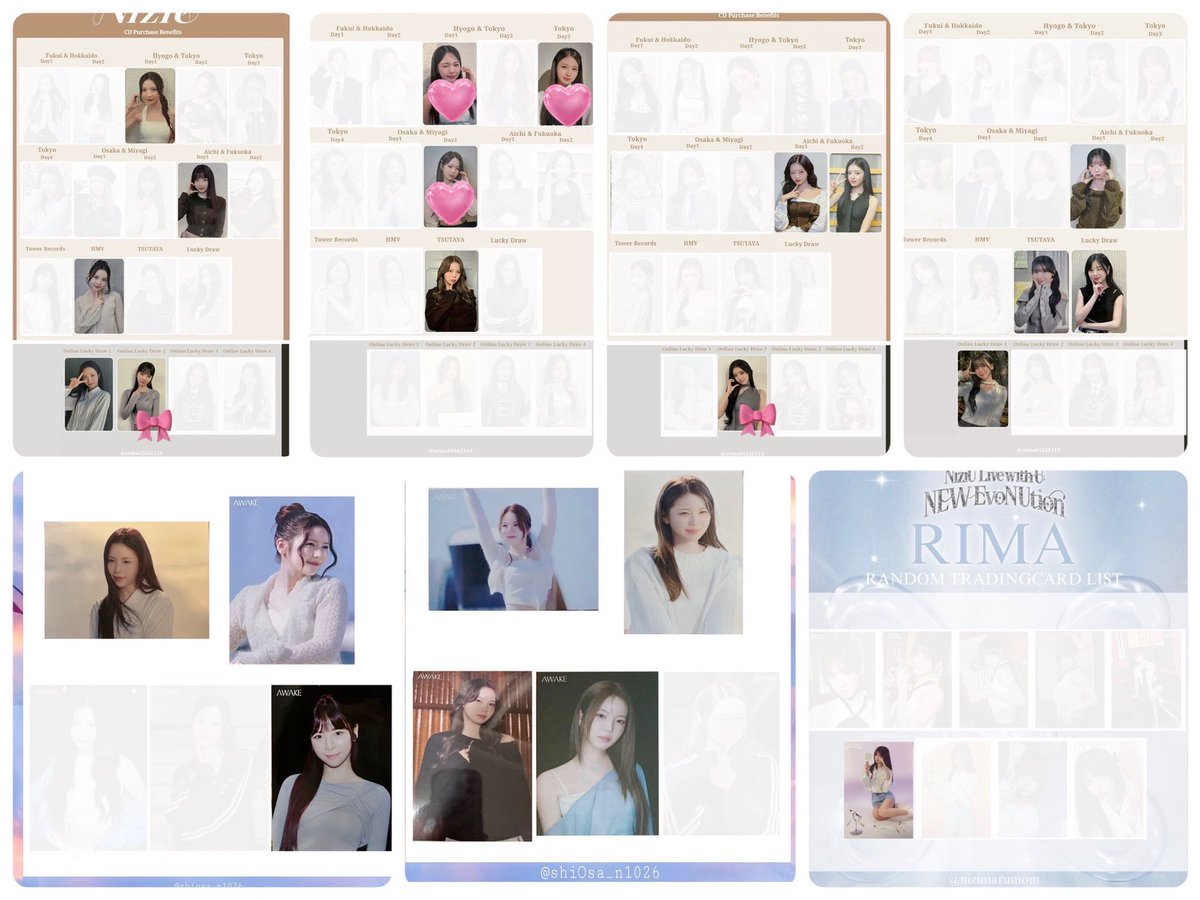Click 'CD Purchase Benefits' title in first template

click(151, 32)
